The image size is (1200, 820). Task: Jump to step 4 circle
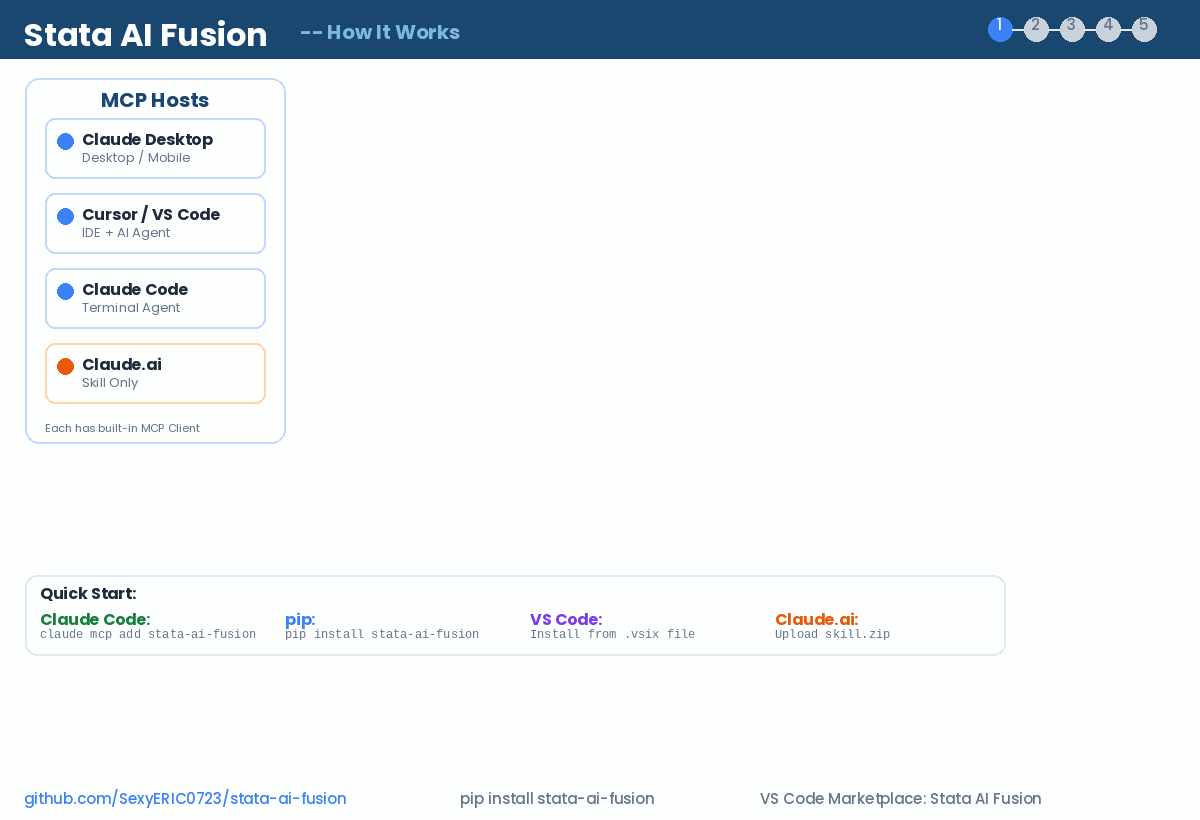tap(1108, 29)
